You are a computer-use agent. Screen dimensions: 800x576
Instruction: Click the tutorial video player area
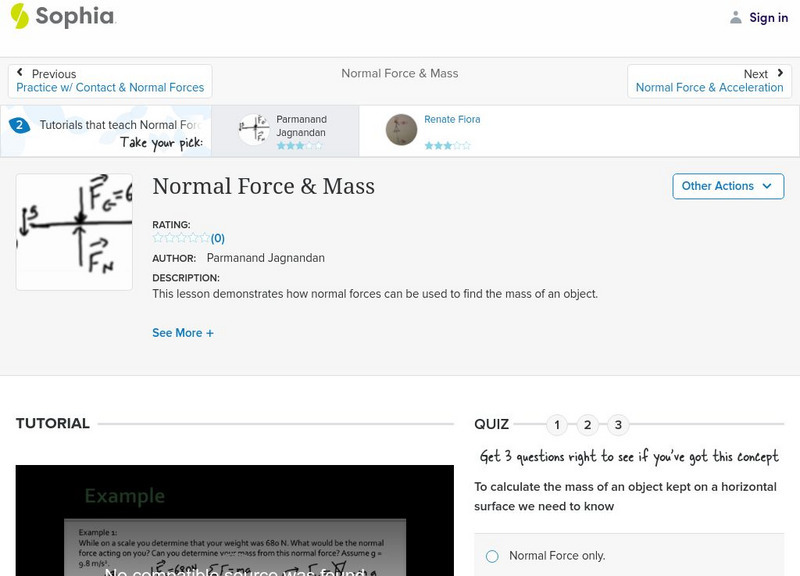pyautogui.click(x=235, y=520)
